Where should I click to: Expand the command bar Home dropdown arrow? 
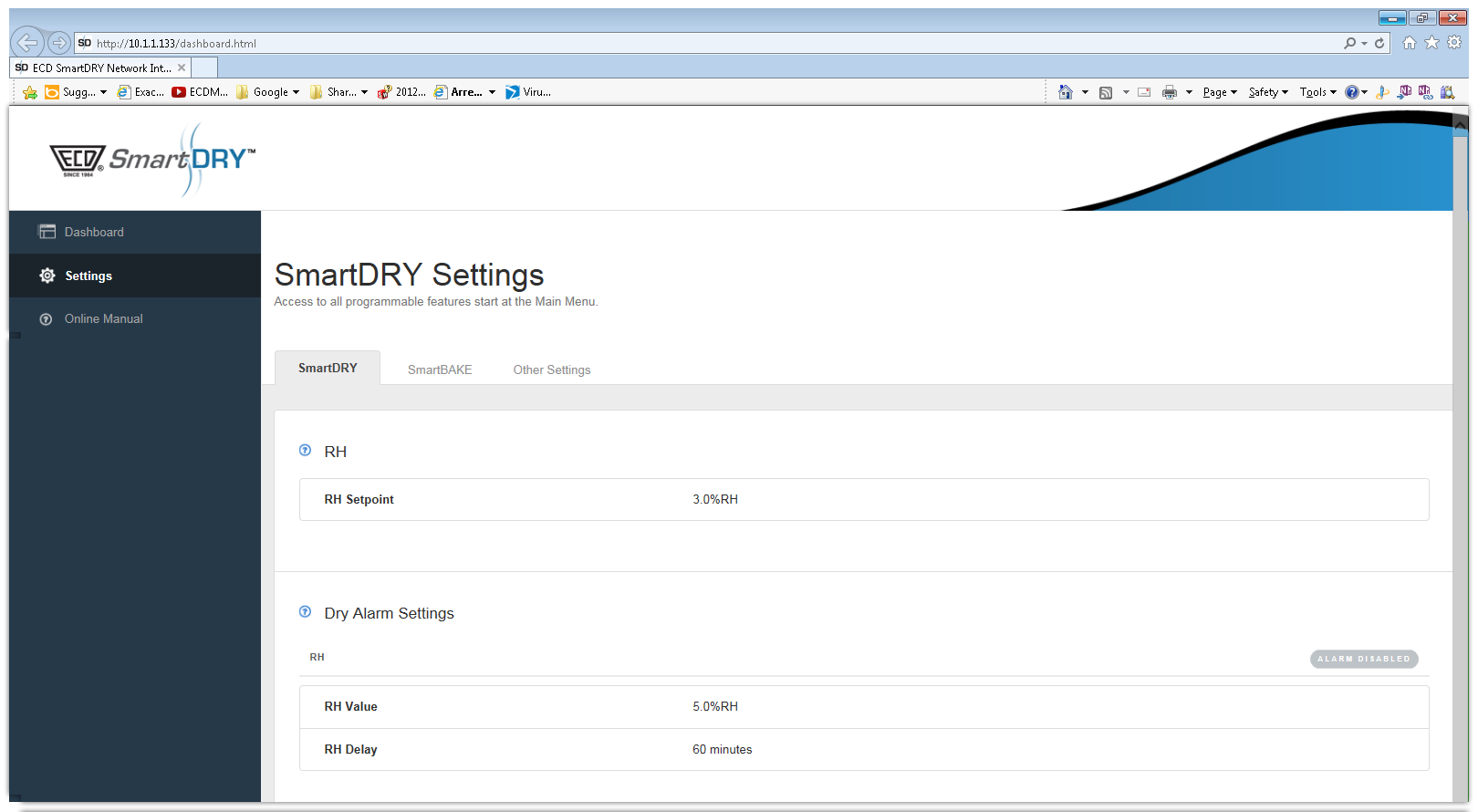pyautogui.click(x=1085, y=92)
